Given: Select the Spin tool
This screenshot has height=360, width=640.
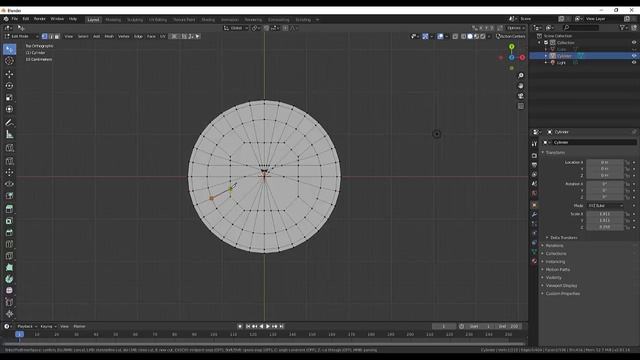Looking at the screenshot, I should (x=9, y=279).
